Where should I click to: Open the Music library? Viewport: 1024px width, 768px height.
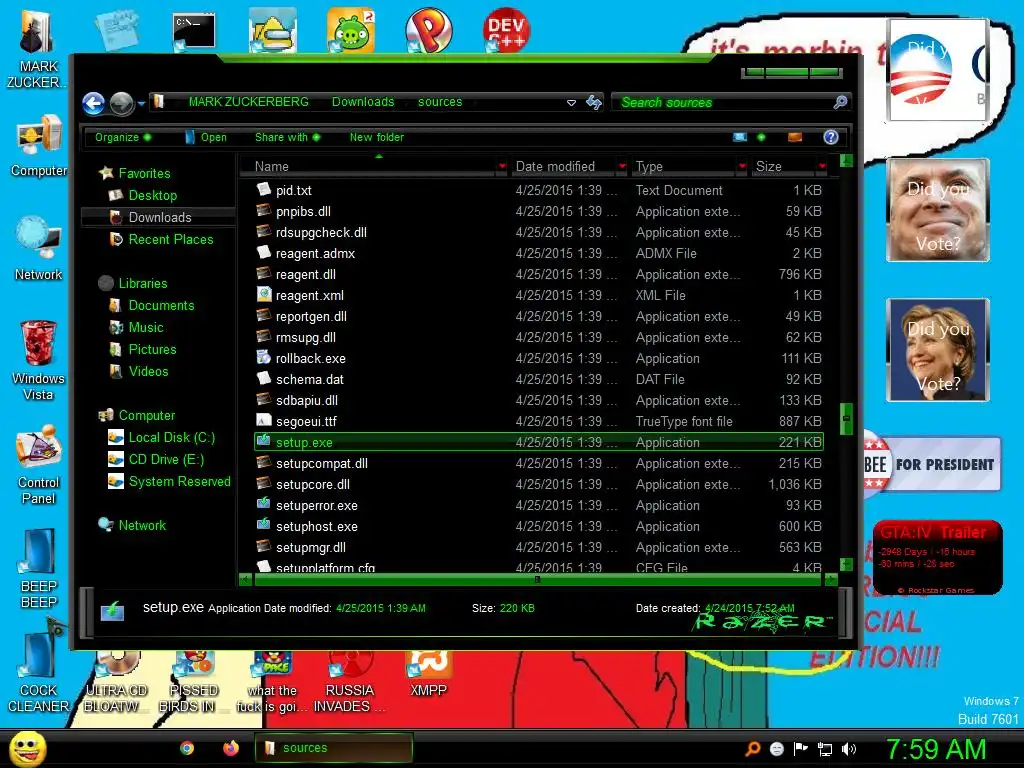click(x=146, y=327)
